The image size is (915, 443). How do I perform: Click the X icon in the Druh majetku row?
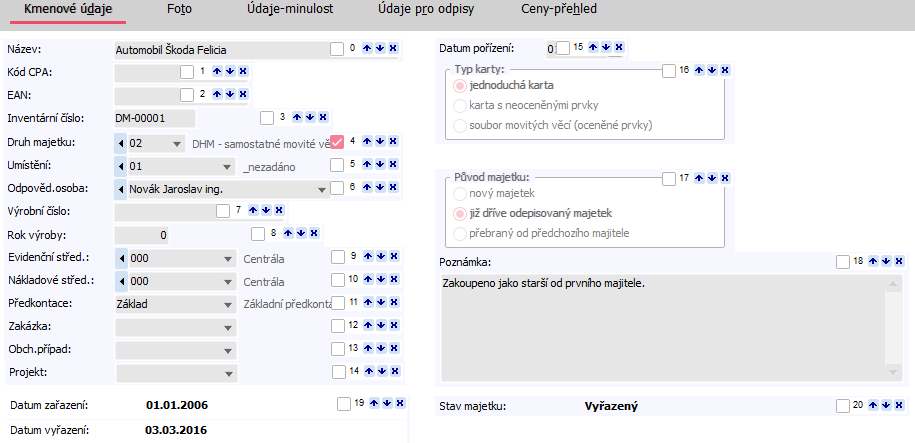click(x=391, y=141)
